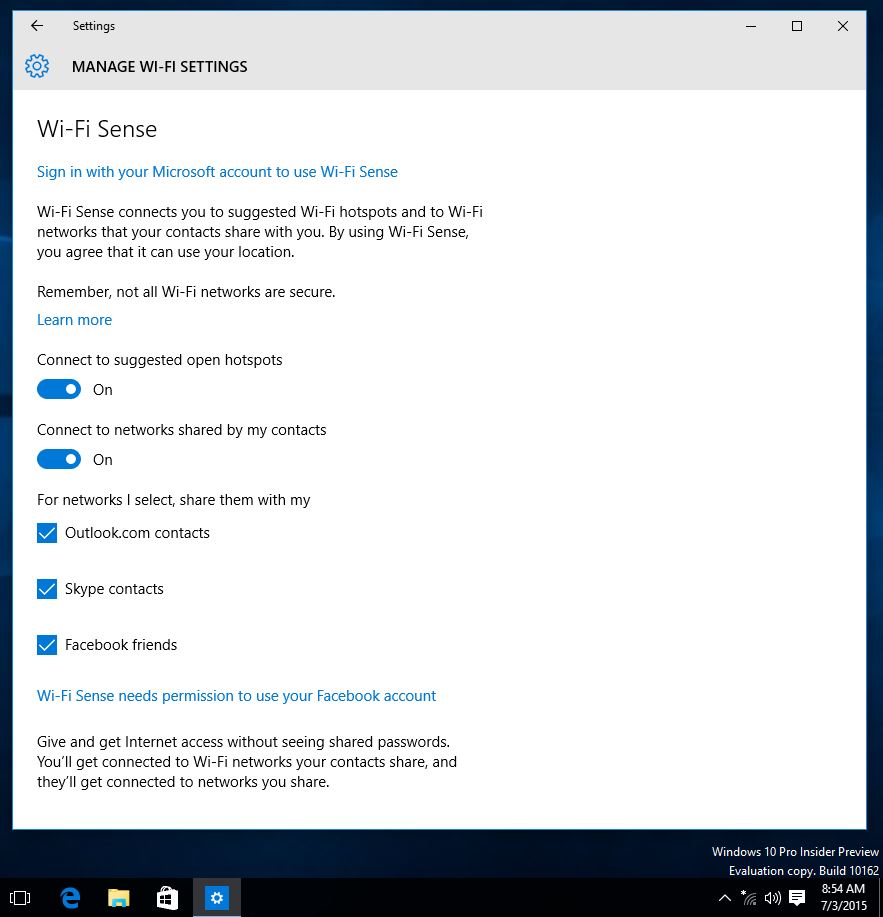Image resolution: width=883 pixels, height=917 pixels.
Task: Minimize the Settings window
Action: [751, 26]
